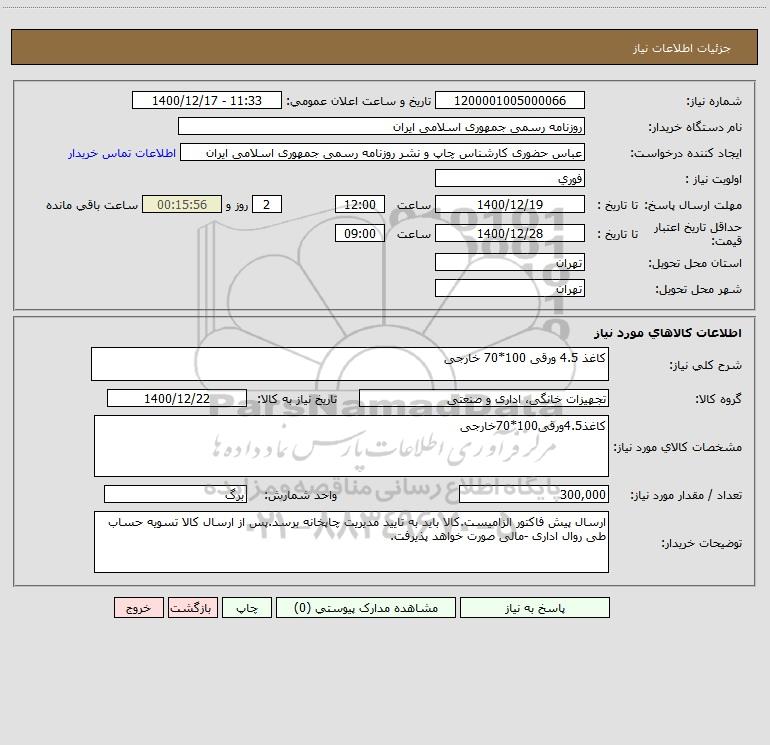The height and width of the screenshot is (745, 770).
Task: Click the label توضیحات خریدار
Action: (x=702, y=543)
